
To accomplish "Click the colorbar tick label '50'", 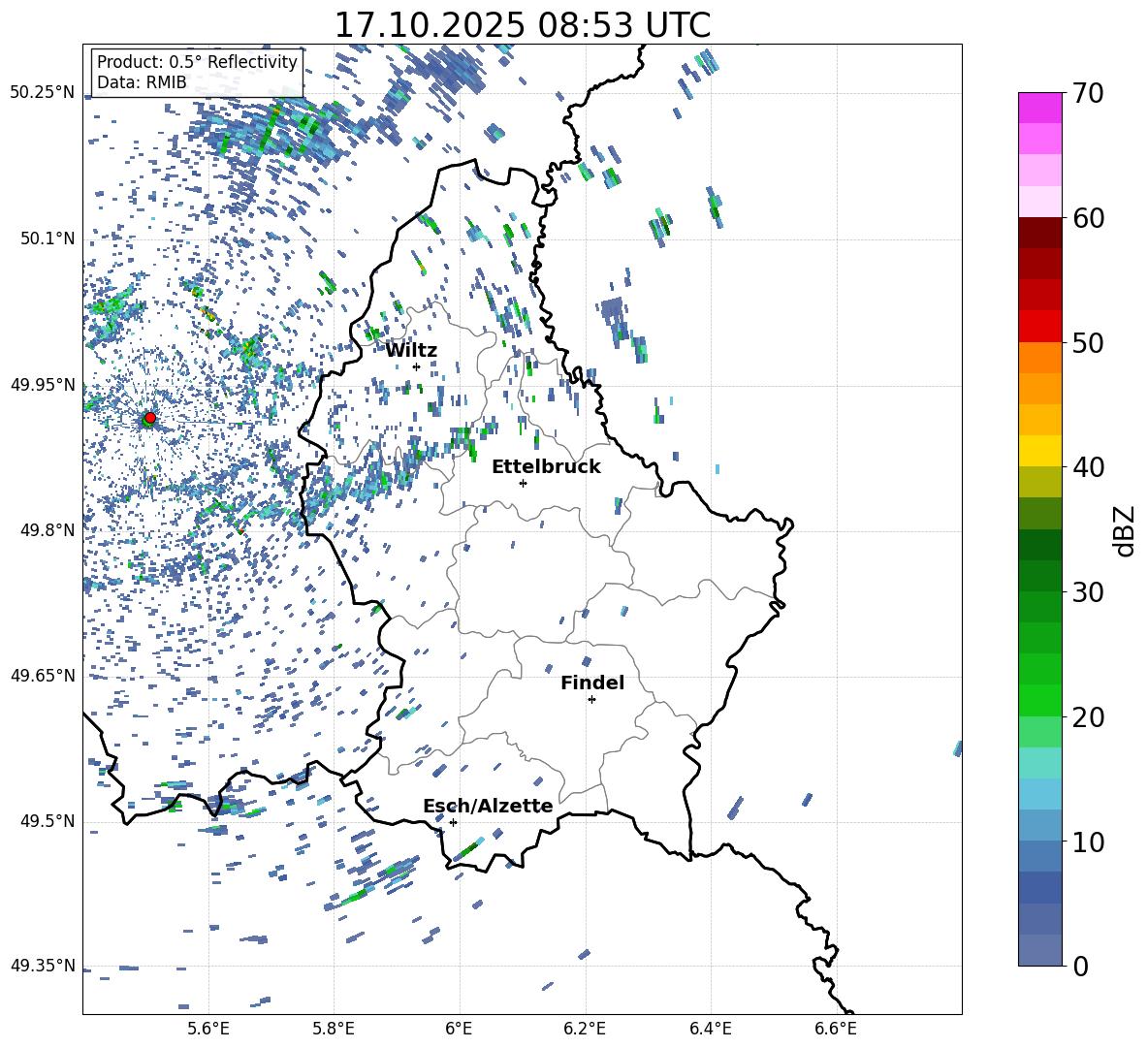I will click(x=1088, y=343).
